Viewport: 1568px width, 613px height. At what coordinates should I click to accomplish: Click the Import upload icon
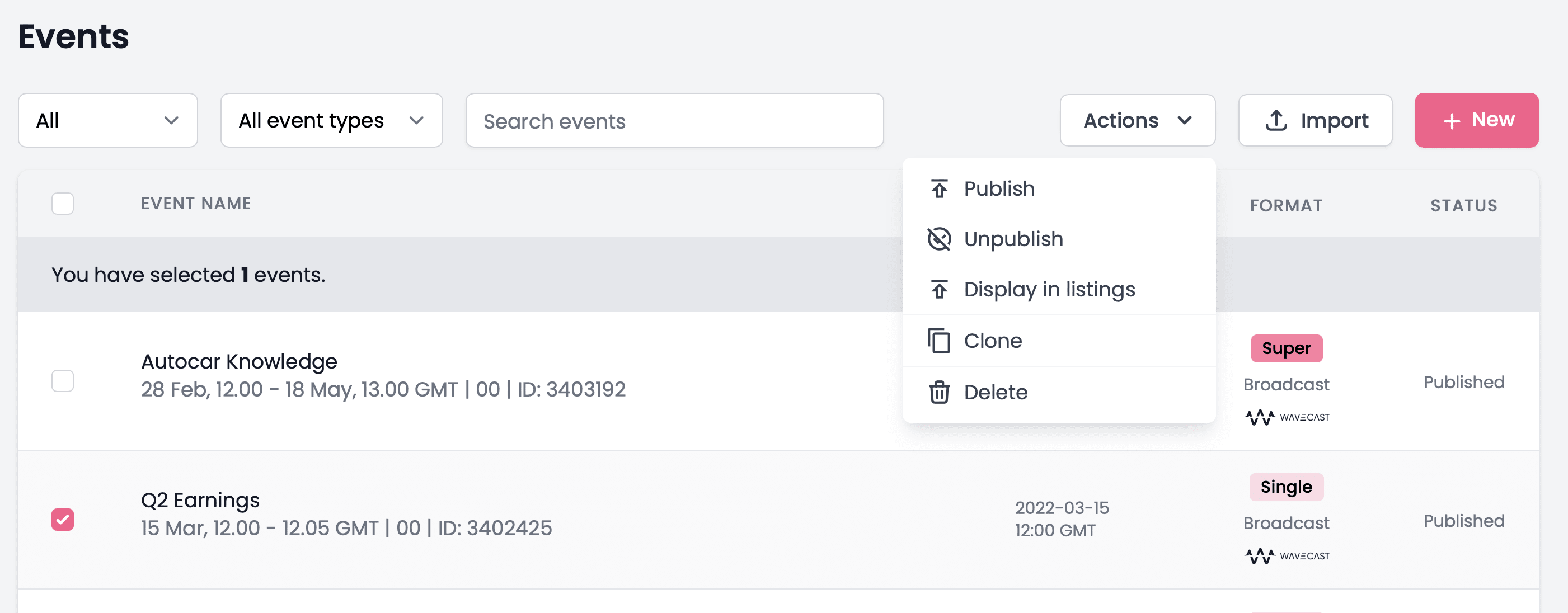(x=1276, y=120)
